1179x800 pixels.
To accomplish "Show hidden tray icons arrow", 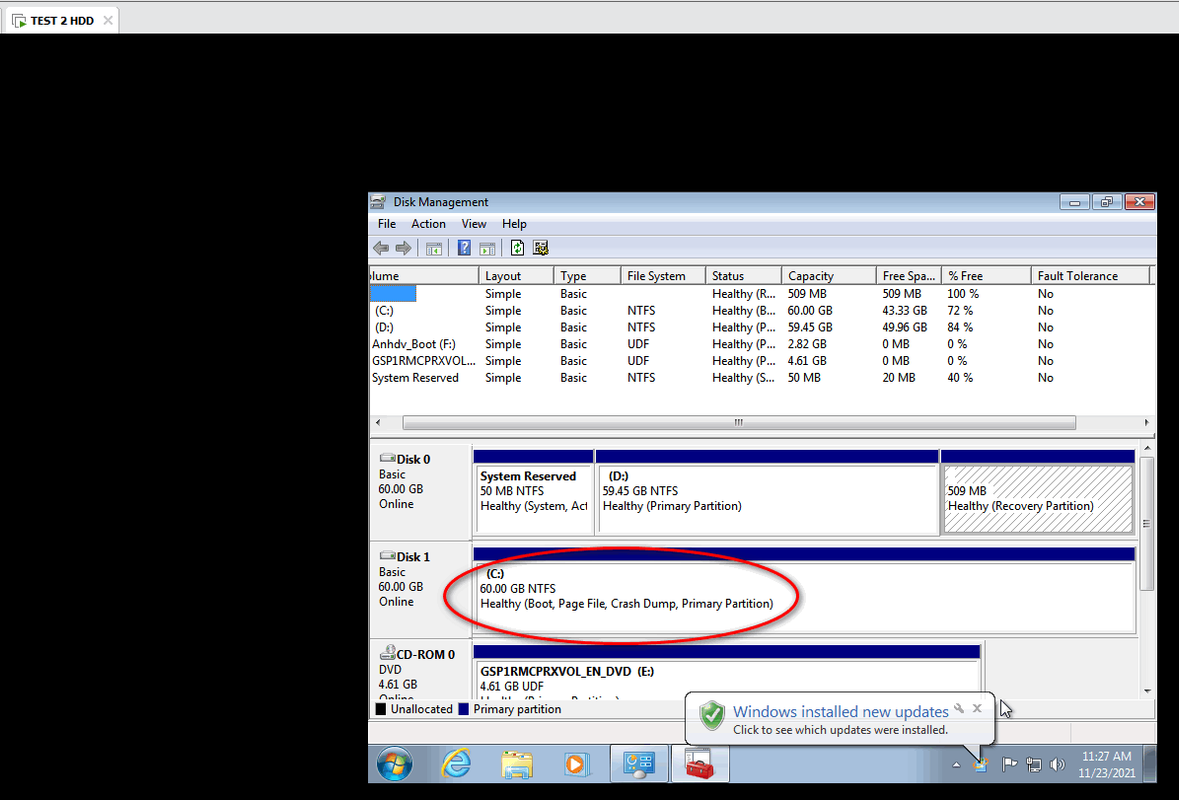I will pos(956,765).
